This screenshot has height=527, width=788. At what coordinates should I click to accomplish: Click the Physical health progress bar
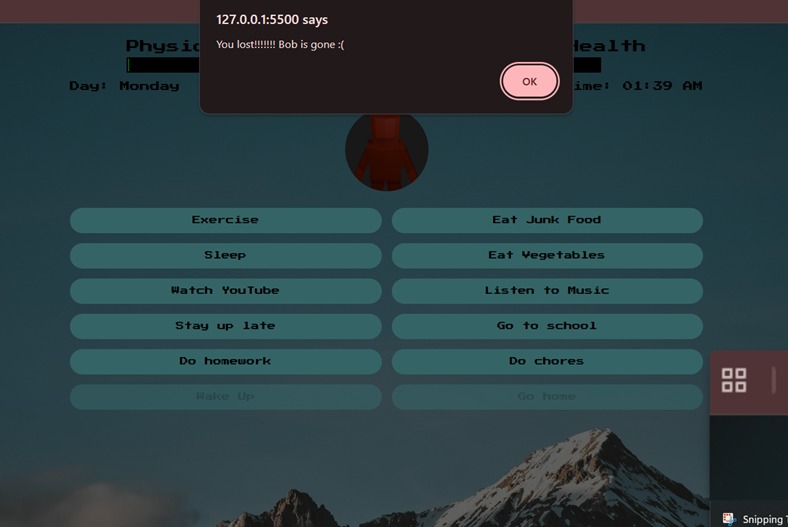pos(163,65)
